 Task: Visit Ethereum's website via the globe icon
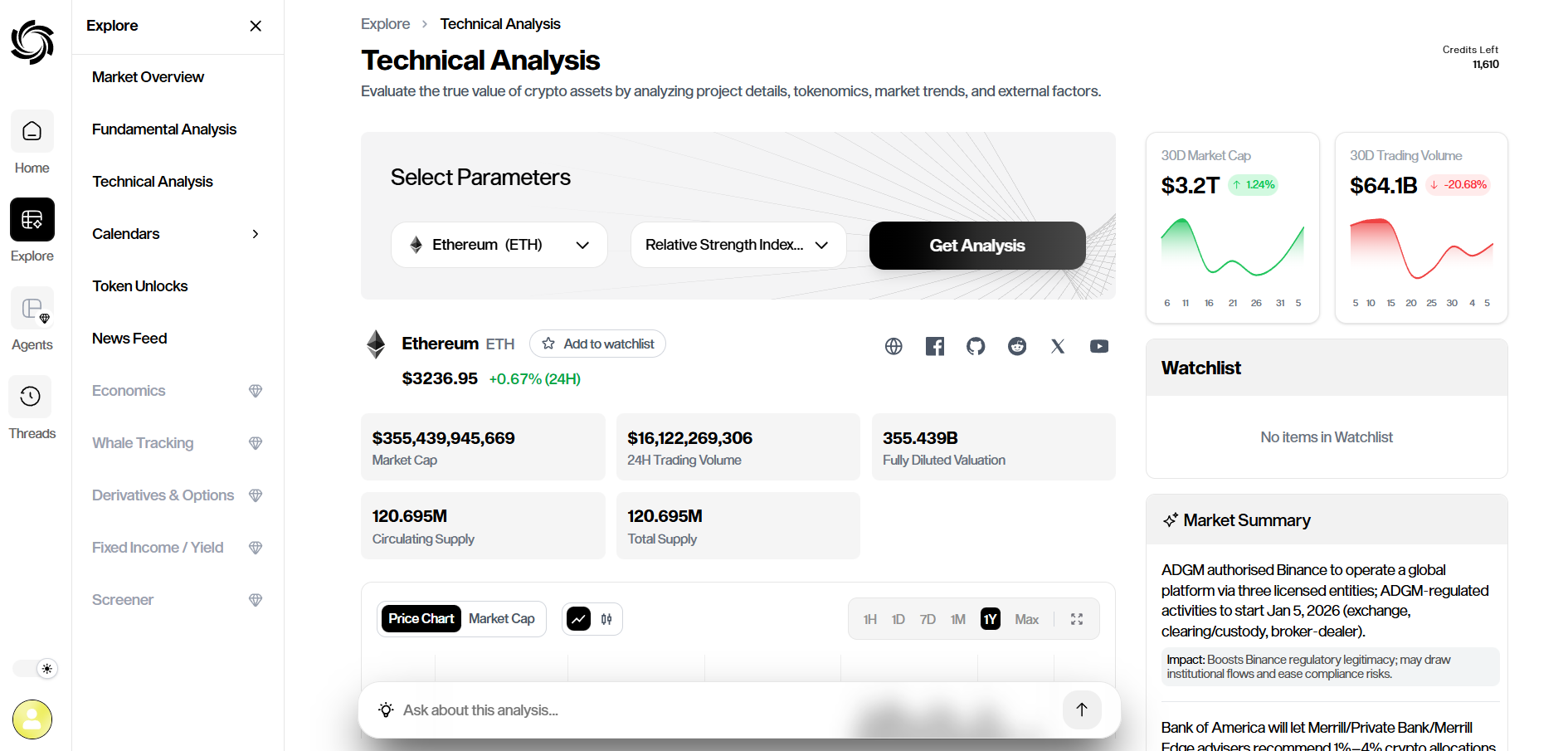pyautogui.click(x=894, y=346)
